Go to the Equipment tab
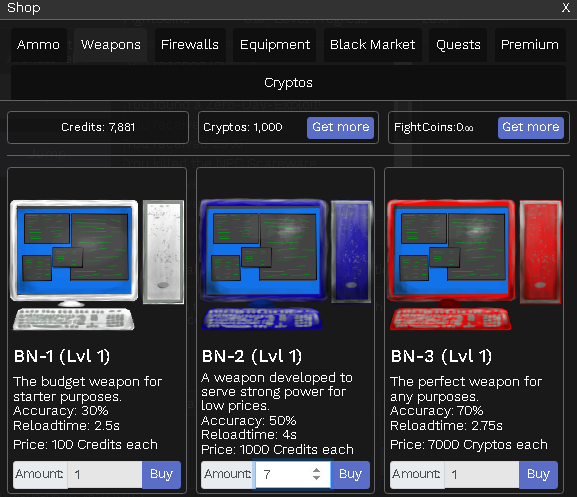This screenshot has height=497, width=577. point(275,45)
